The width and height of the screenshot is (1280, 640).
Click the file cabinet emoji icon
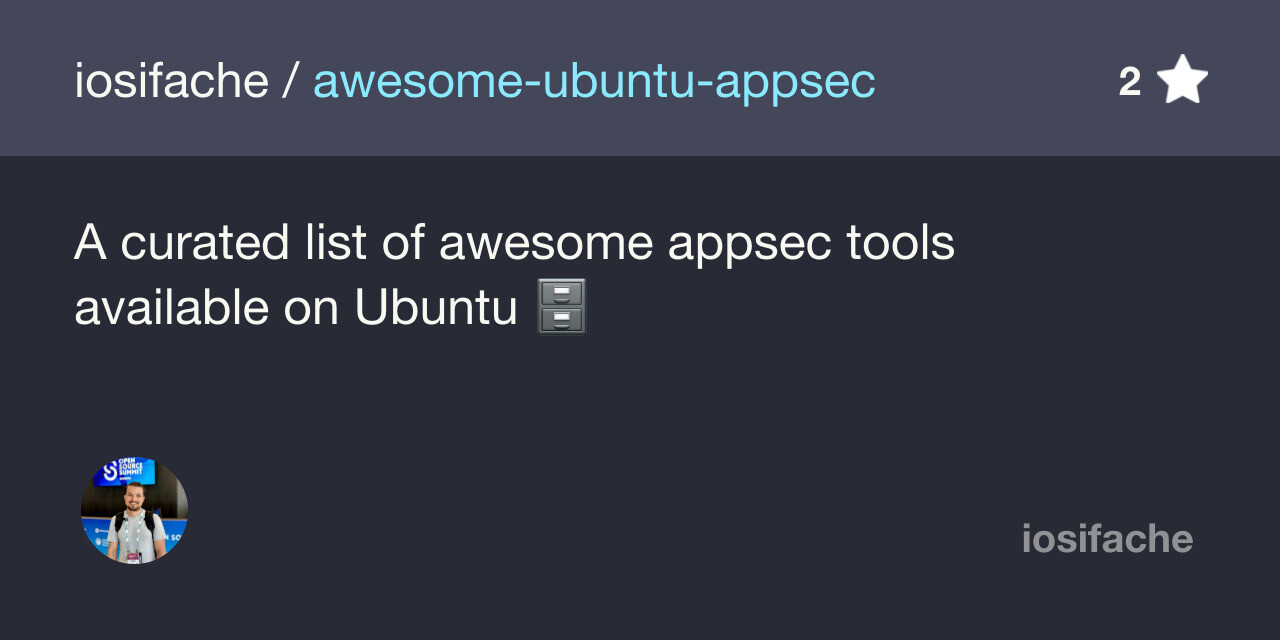(x=561, y=307)
